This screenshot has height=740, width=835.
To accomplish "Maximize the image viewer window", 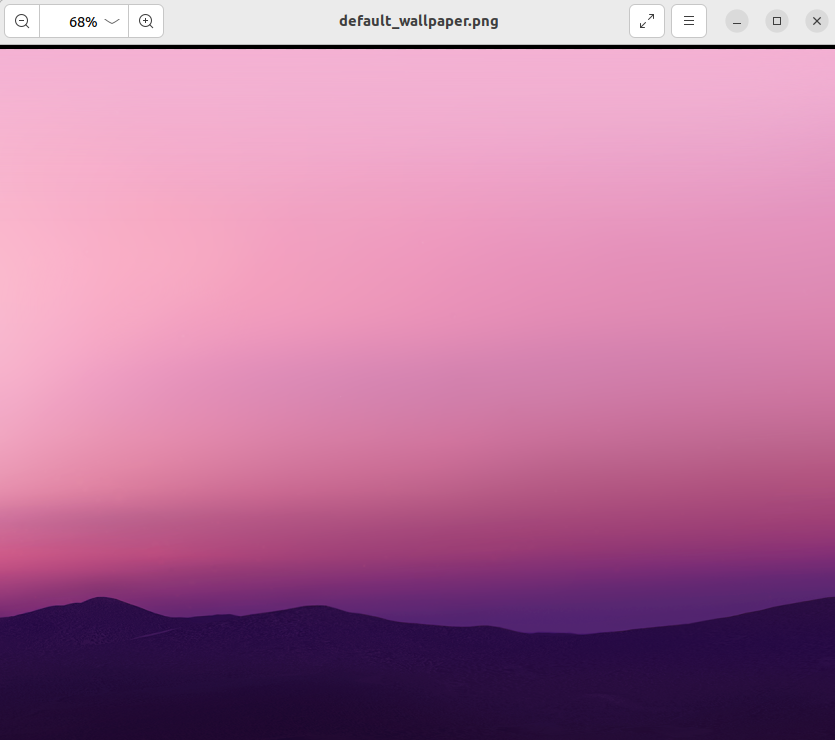I will click(x=777, y=21).
